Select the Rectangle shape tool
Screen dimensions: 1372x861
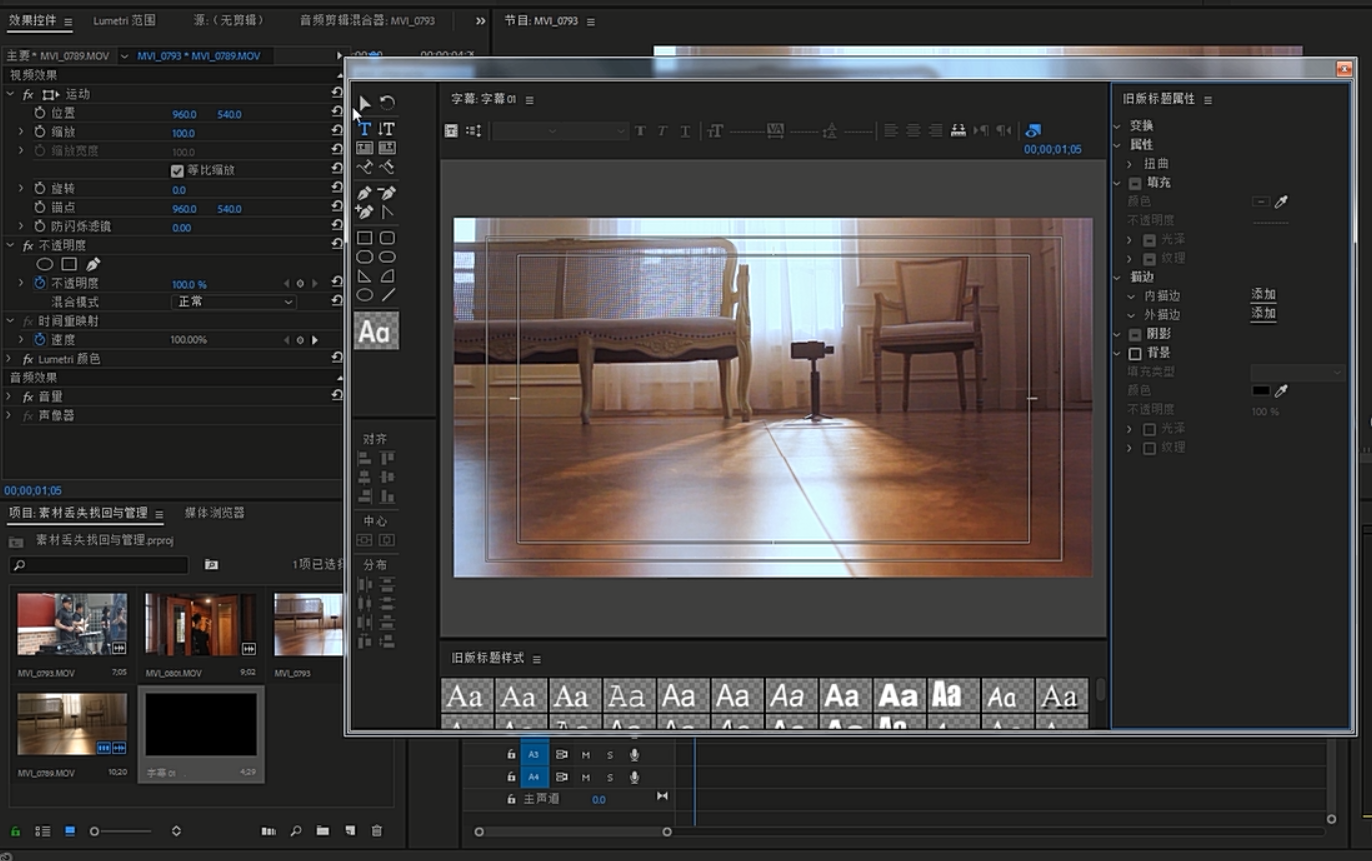tap(364, 238)
